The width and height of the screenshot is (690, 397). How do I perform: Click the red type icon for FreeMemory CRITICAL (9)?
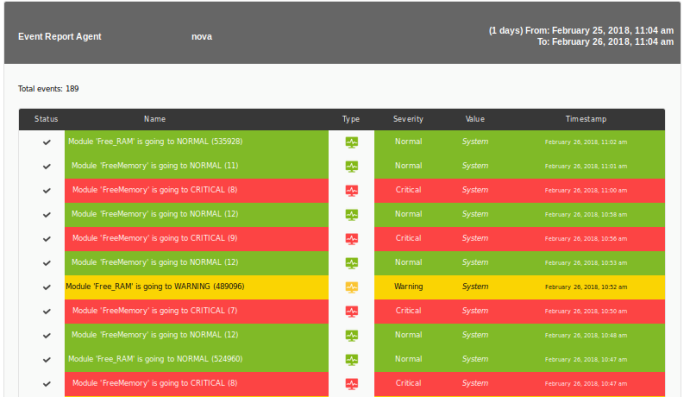[x=351, y=239]
